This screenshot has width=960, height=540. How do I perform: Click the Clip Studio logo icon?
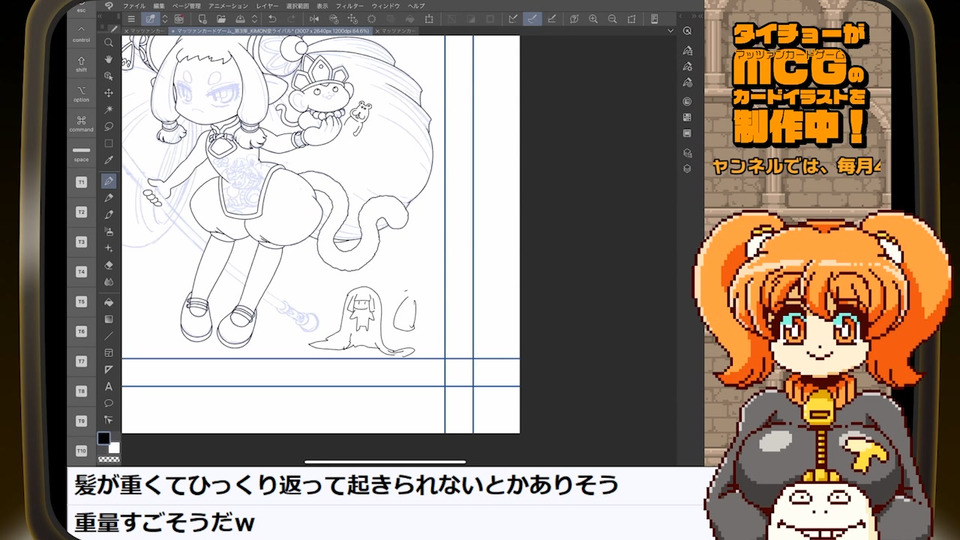pyautogui.click(x=108, y=6)
